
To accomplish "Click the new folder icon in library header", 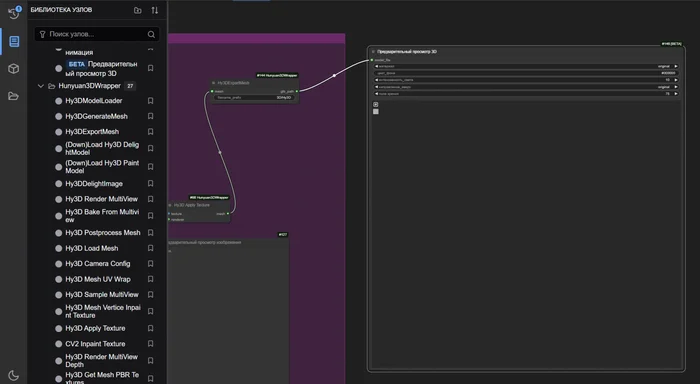I will (138, 10).
